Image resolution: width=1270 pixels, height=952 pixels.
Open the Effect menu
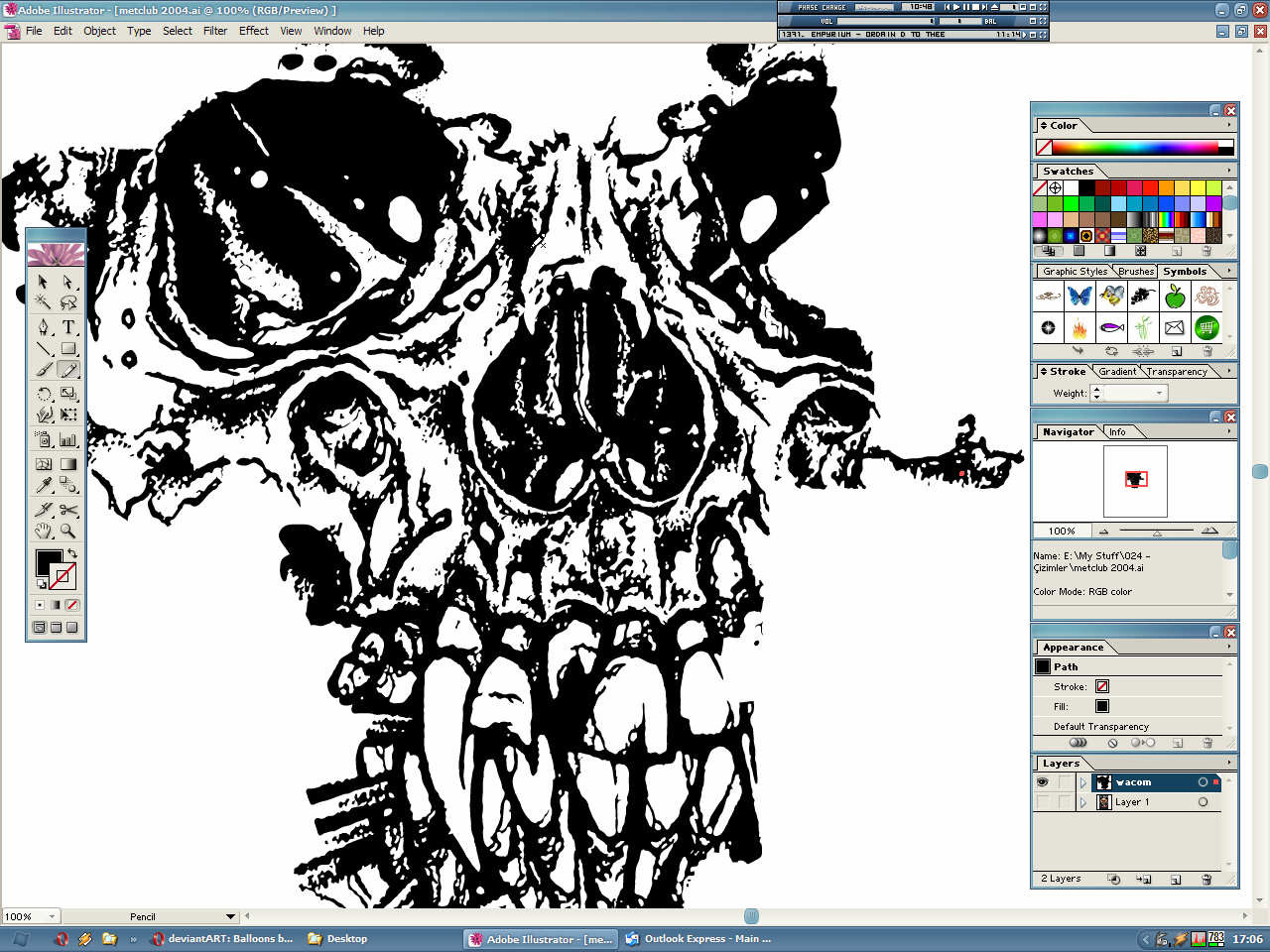[254, 31]
